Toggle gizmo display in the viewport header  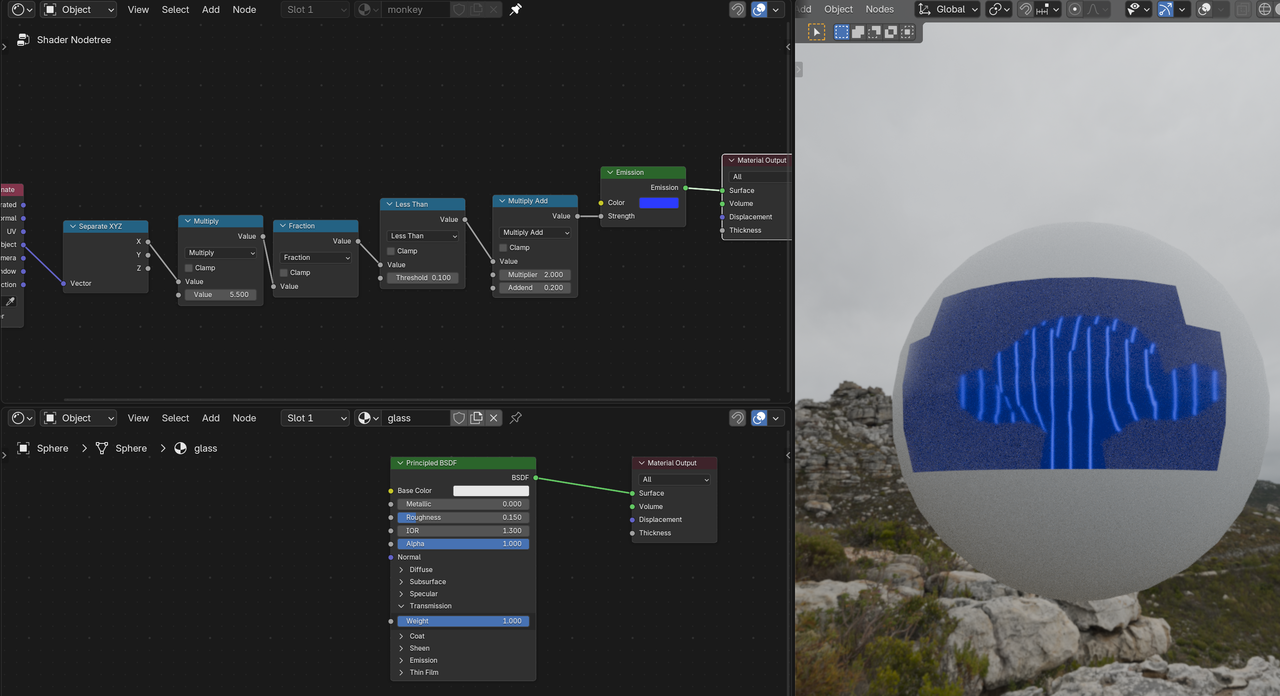[x=1166, y=9]
